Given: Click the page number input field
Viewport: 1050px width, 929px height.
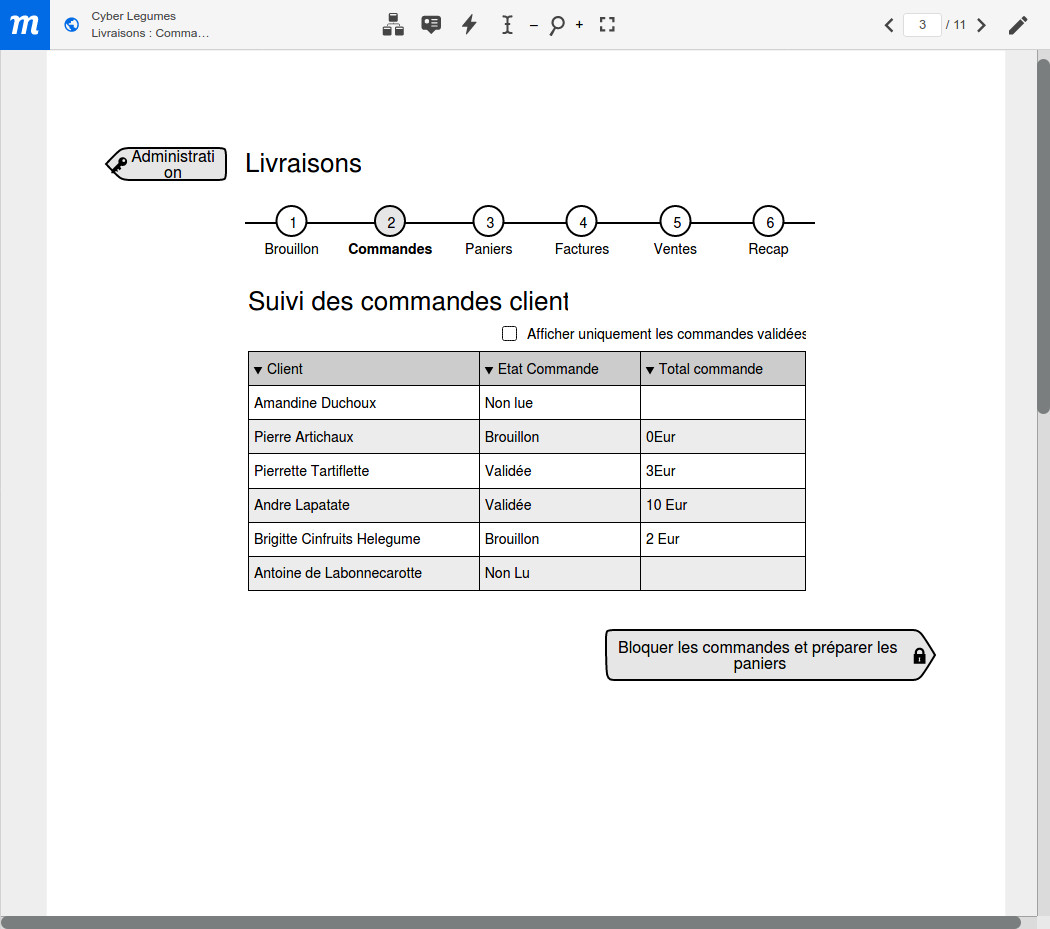Looking at the screenshot, I should click(x=922, y=25).
